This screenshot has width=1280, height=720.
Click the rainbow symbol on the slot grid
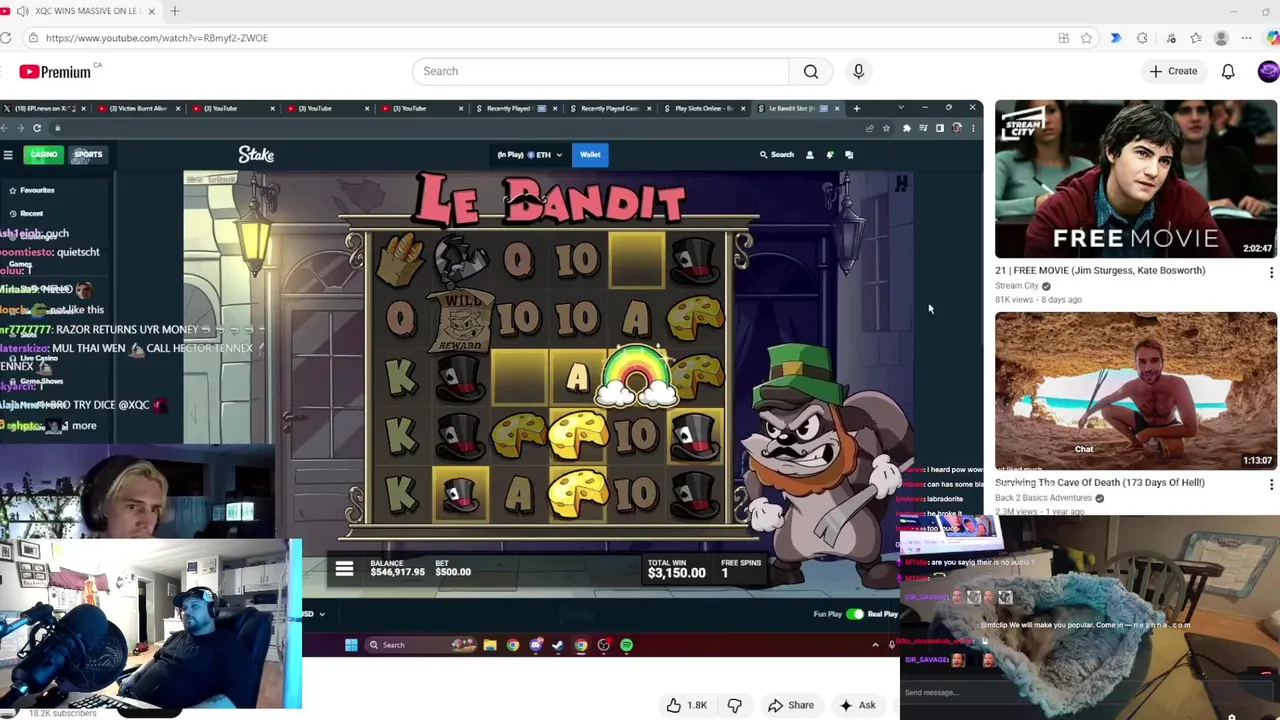pyautogui.click(x=636, y=378)
